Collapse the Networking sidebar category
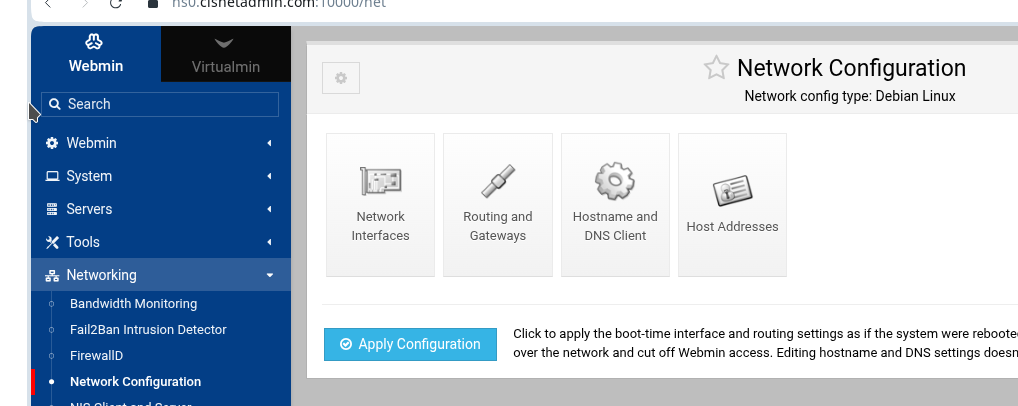This screenshot has height=406, width=1018. click(161, 275)
